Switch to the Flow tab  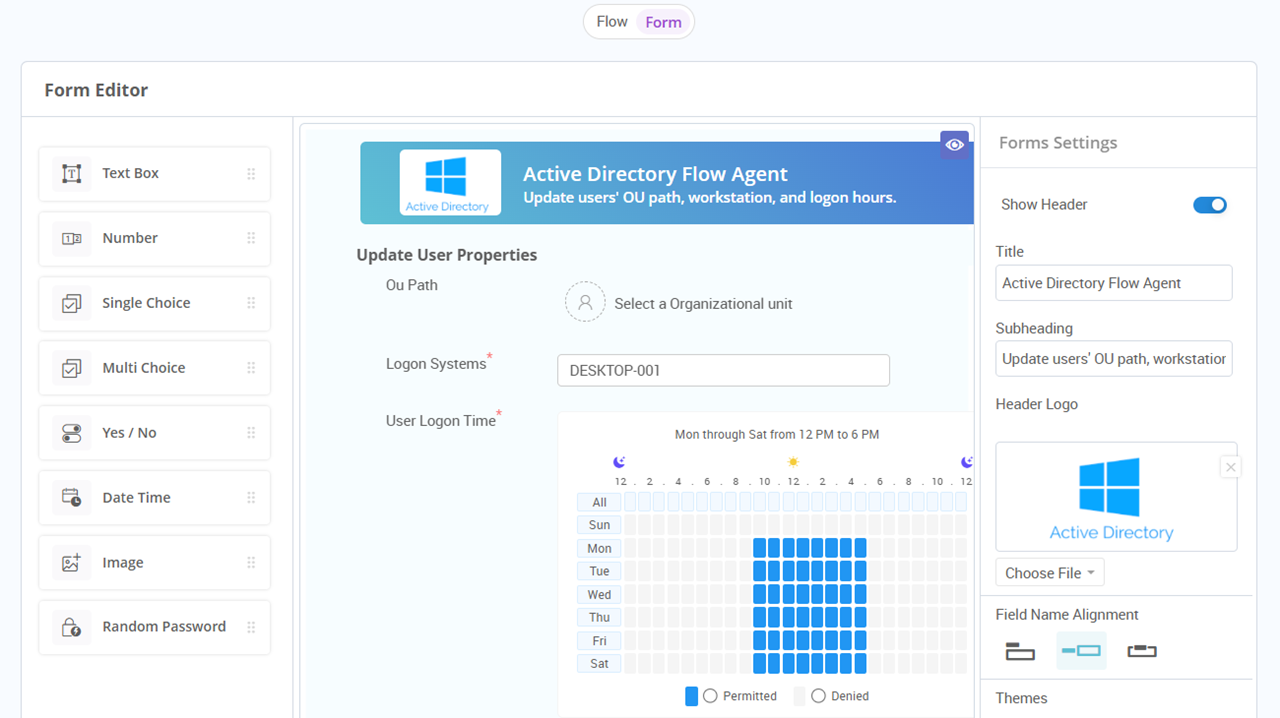pos(611,21)
